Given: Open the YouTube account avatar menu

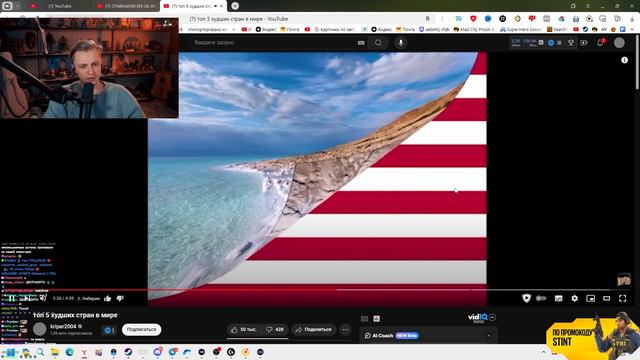Looking at the screenshot, I should pyautogui.click(x=619, y=42).
